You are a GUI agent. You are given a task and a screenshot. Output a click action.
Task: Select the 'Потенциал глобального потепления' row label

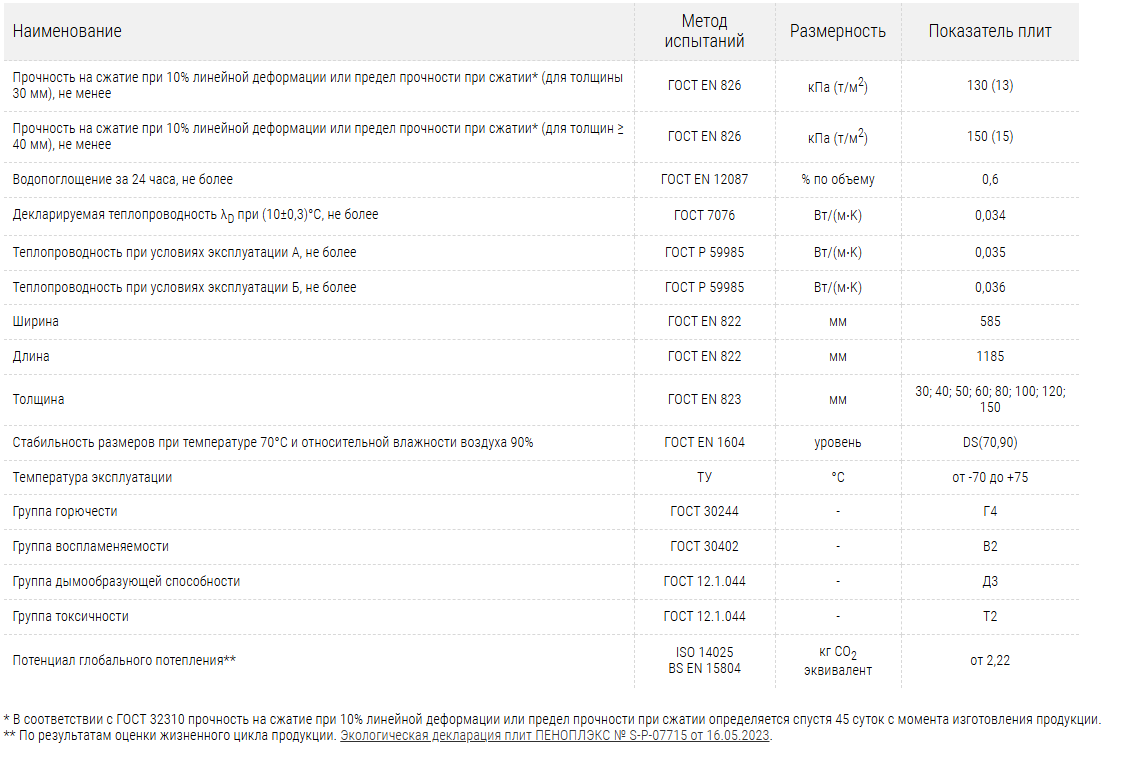click(124, 660)
